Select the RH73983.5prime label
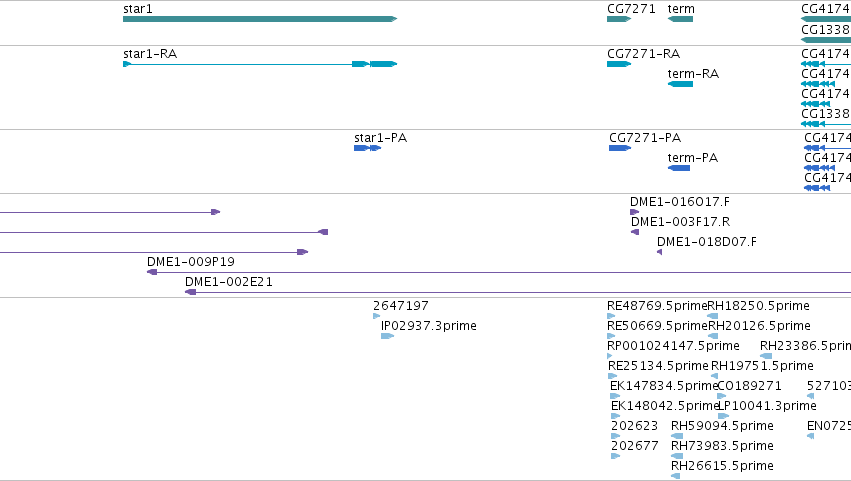 coord(722,446)
